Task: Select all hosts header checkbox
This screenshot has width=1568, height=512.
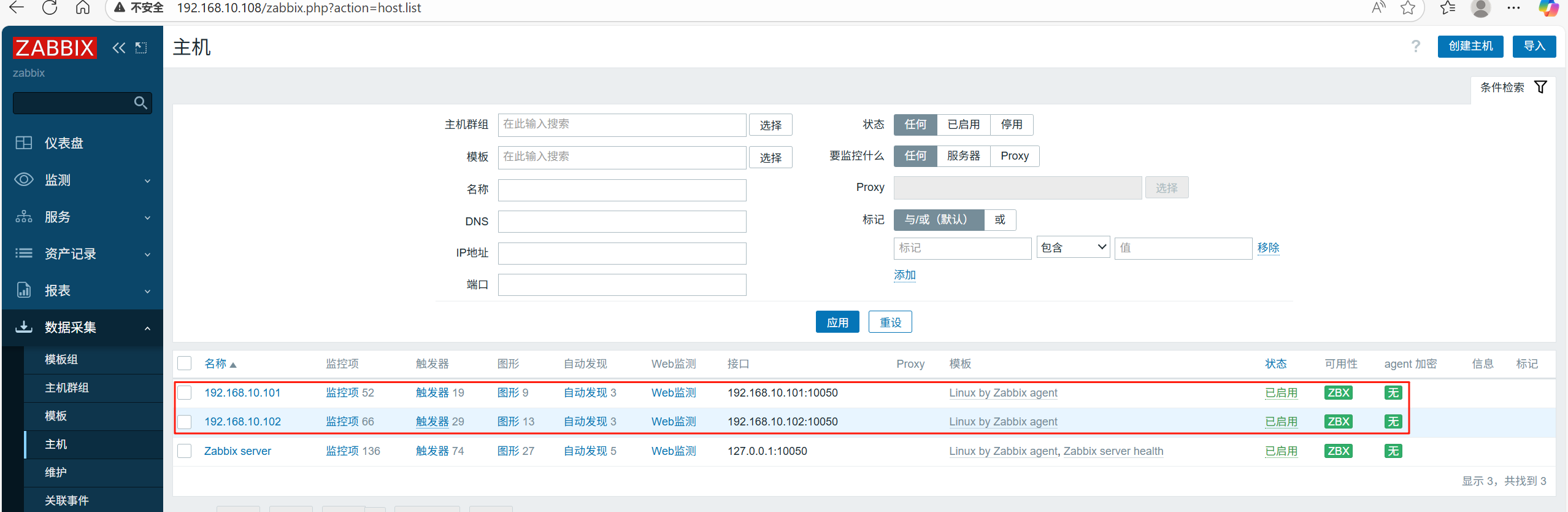Action: (184, 363)
